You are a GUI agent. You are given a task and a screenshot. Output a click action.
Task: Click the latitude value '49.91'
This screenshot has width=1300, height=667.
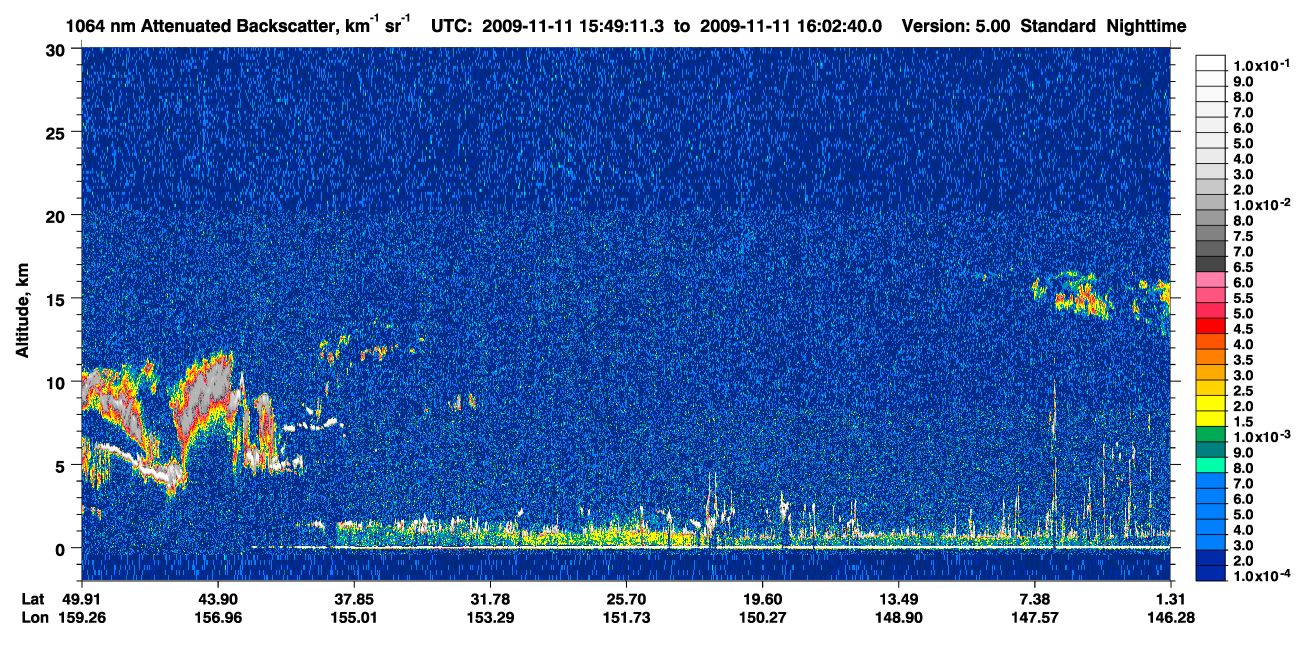(x=81, y=599)
